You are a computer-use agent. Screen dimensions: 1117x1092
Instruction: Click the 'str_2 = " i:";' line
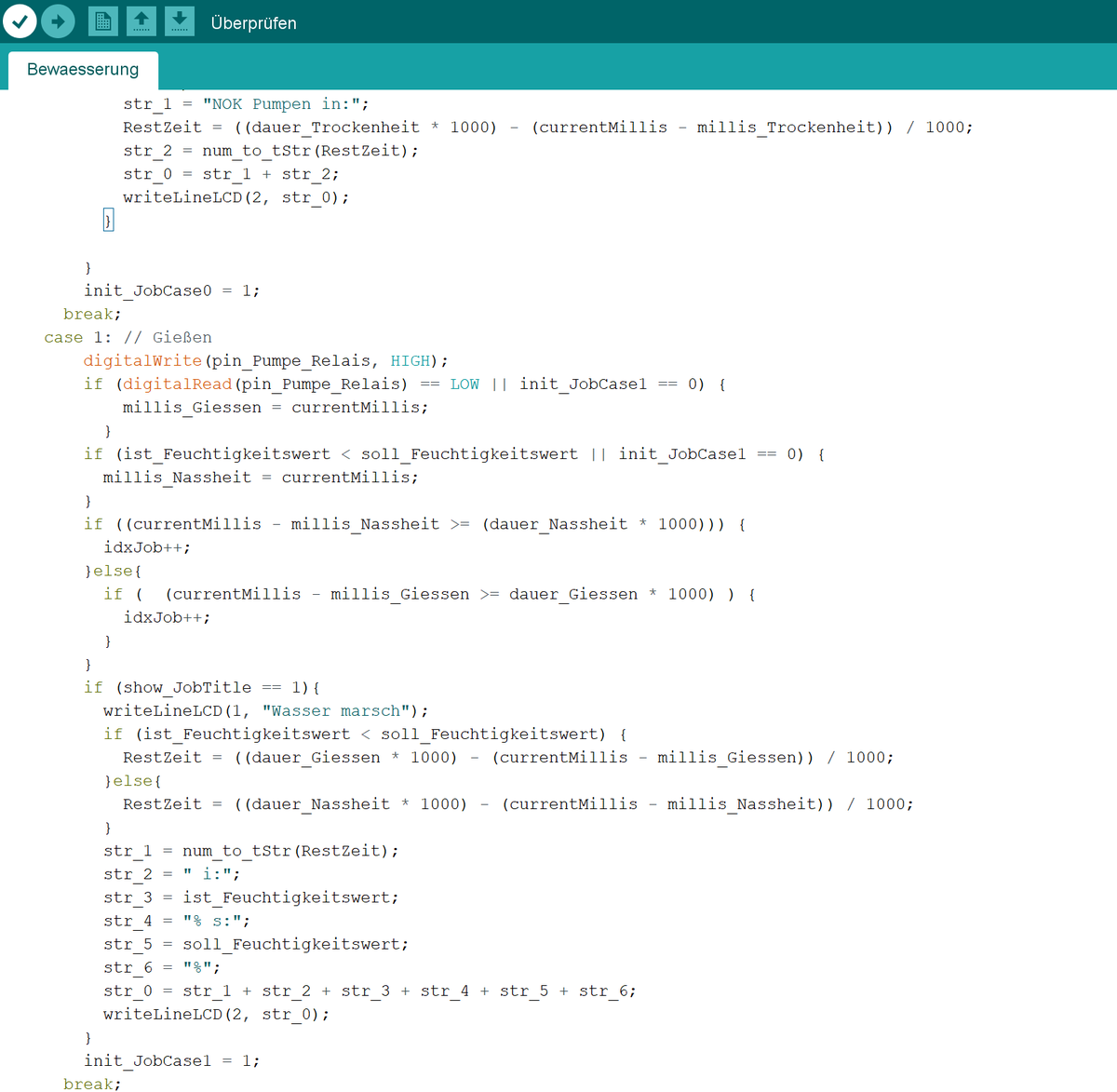(172, 874)
